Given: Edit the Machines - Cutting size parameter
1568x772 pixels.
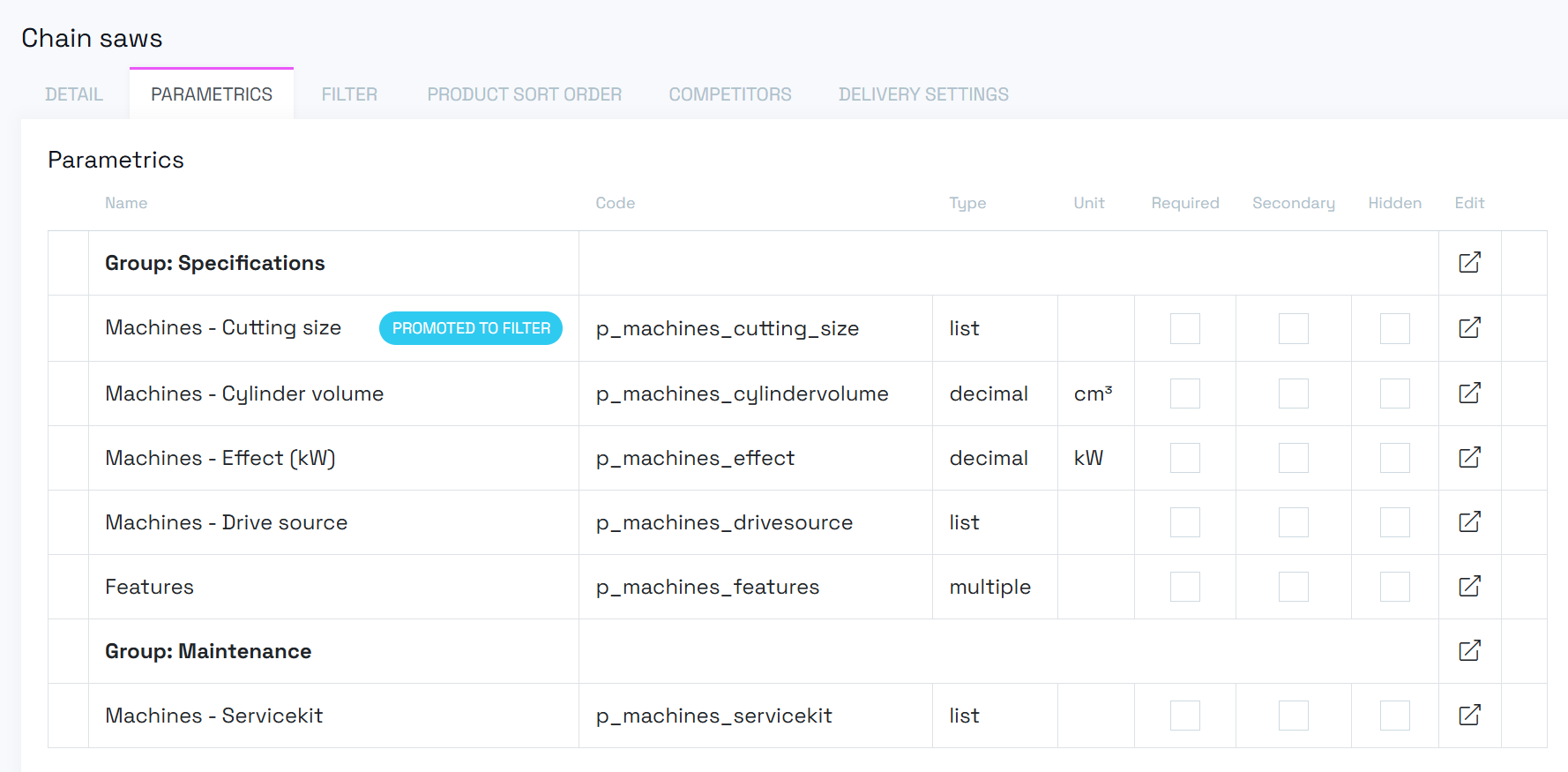Looking at the screenshot, I should [1469, 328].
